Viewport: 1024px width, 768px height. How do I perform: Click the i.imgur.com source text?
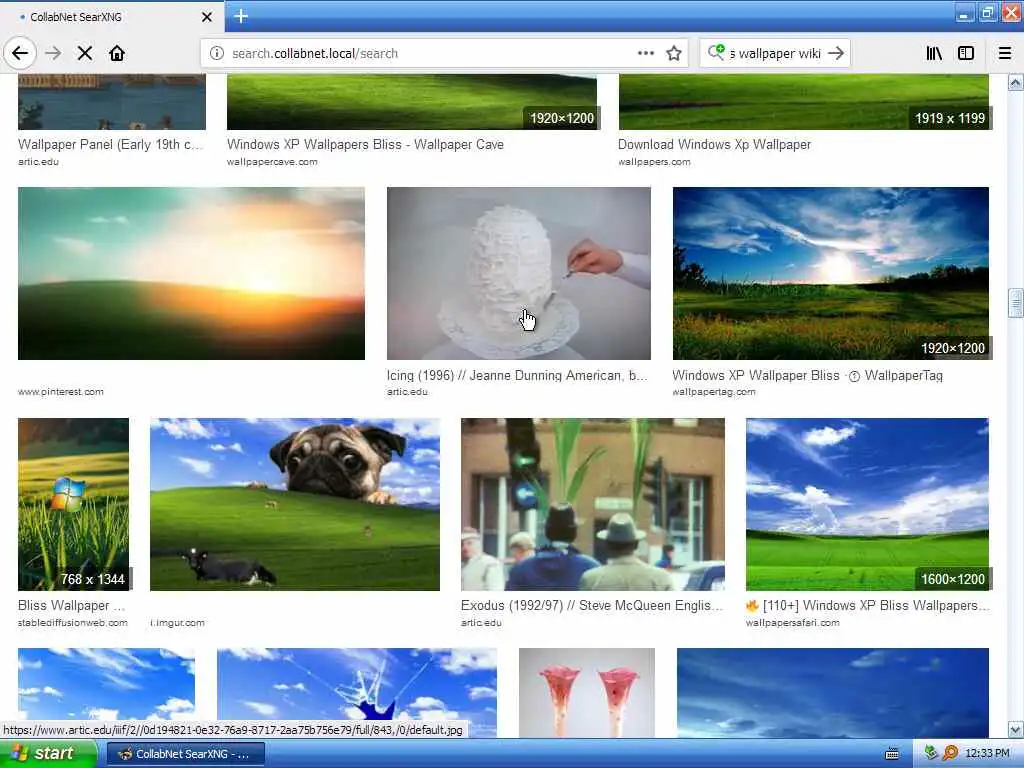click(177, 623)
